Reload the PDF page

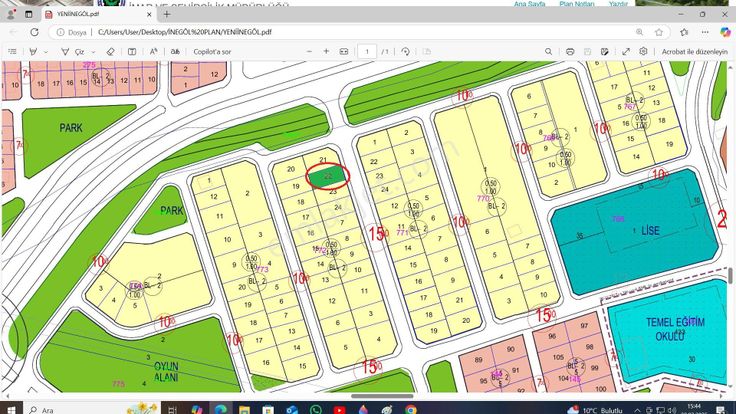point(34,32)
